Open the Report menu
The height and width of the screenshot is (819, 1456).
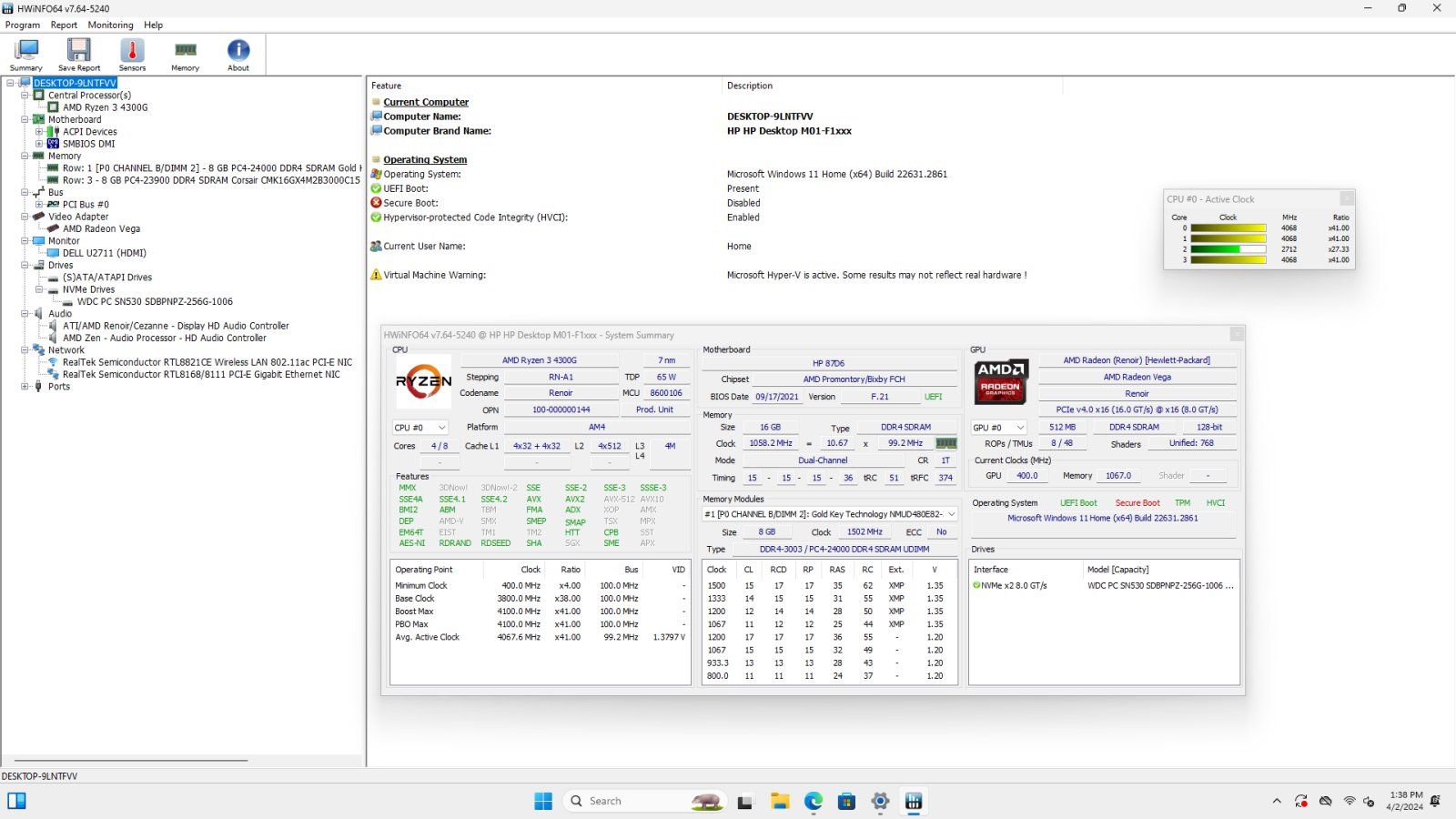tap(64, 25)
